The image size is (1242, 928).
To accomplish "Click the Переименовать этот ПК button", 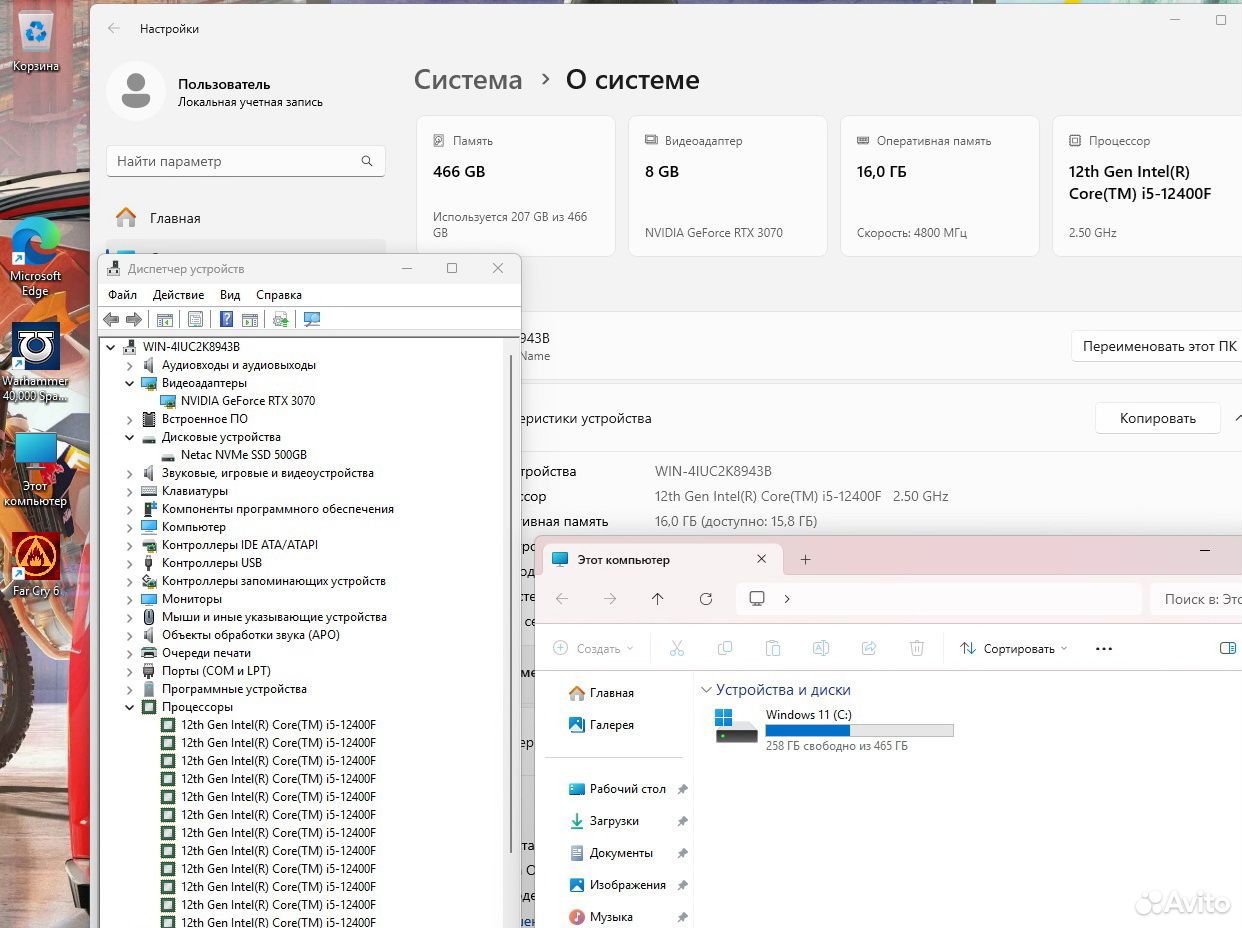I will click(1159, 346).
